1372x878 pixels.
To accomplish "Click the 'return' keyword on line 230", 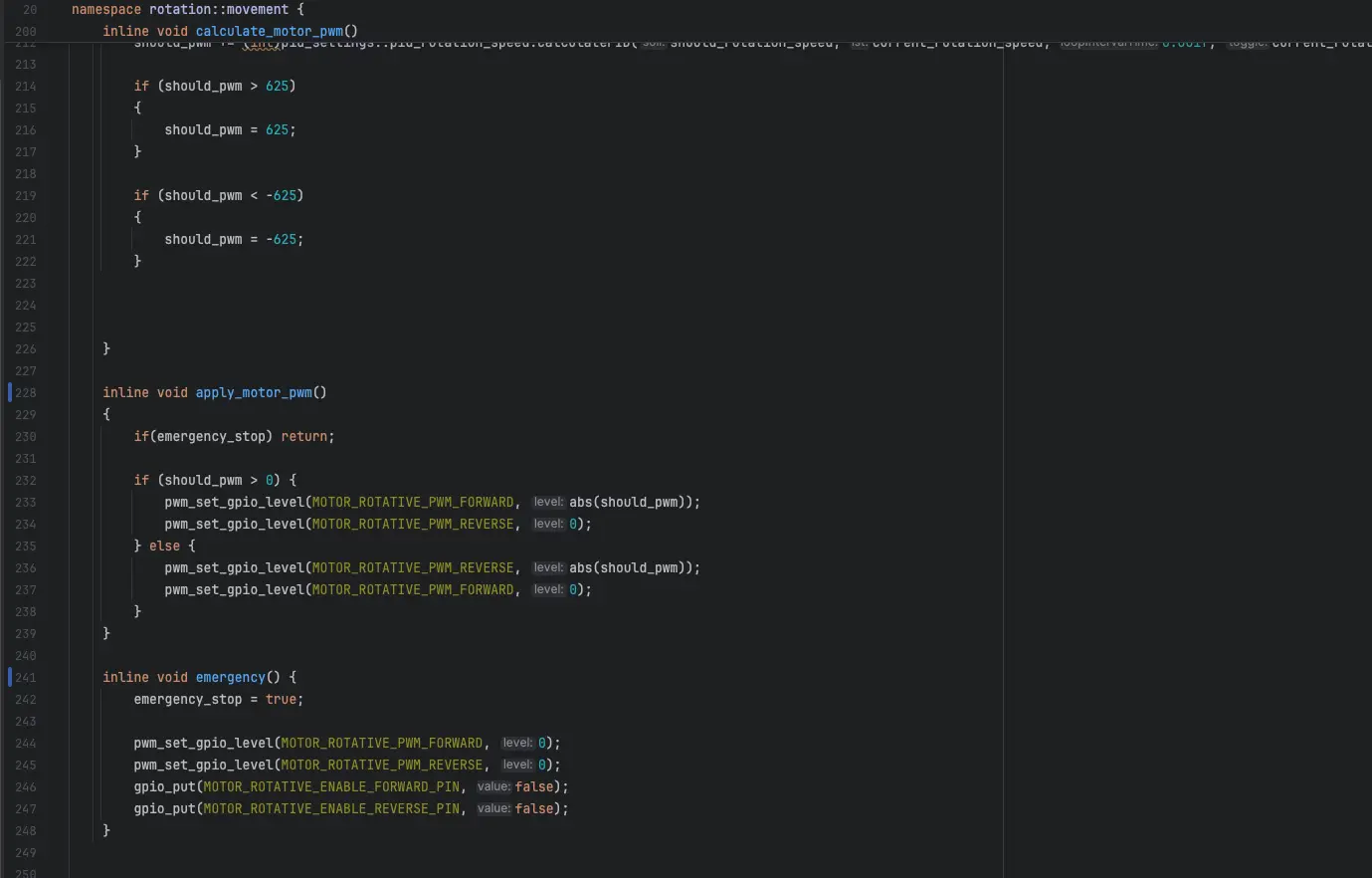I will pyautogui.click(x=303, y=437).
